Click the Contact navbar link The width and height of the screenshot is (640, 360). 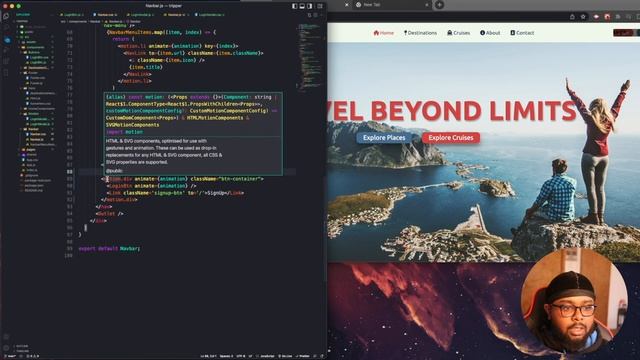pyautogui.click(x=522, y=33)
